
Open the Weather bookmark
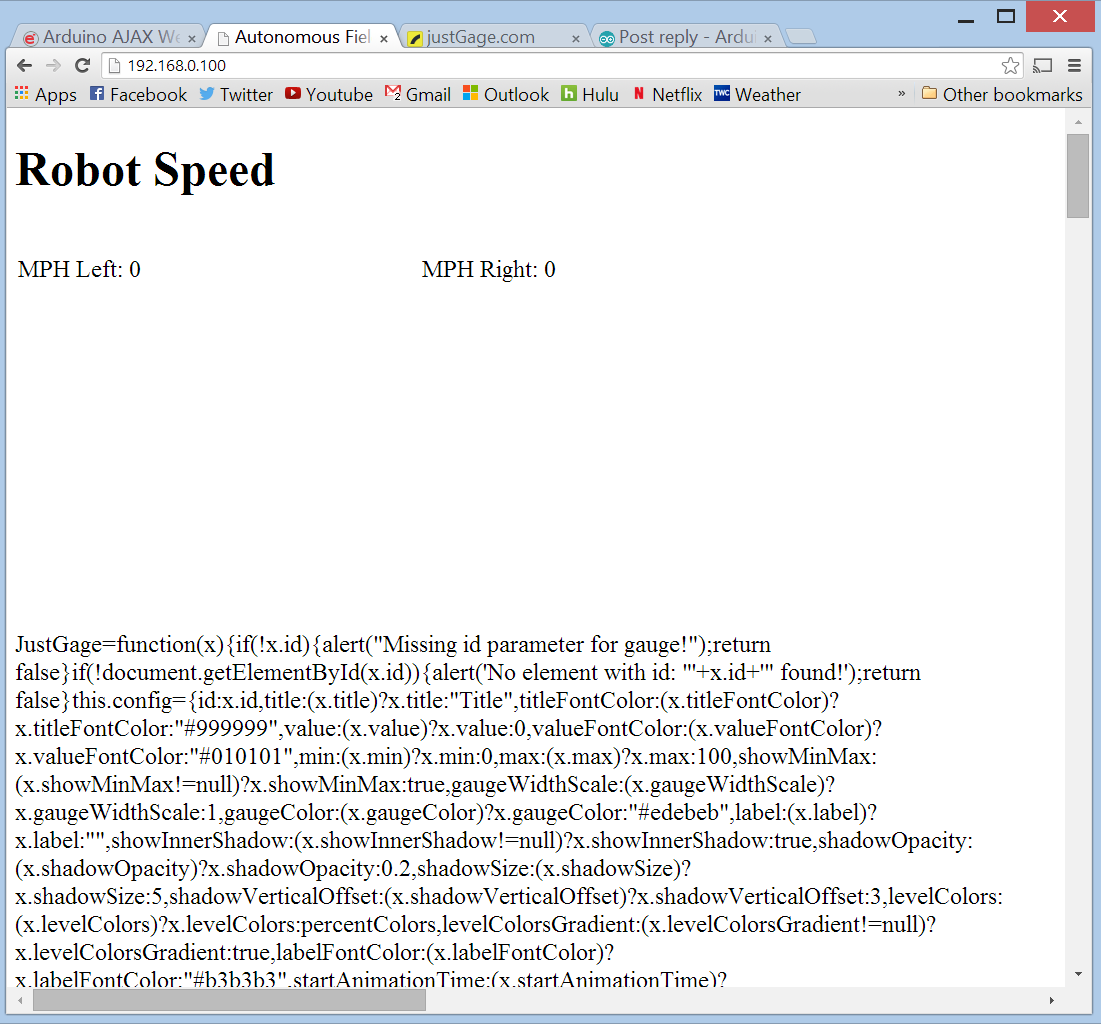(757, 94)
